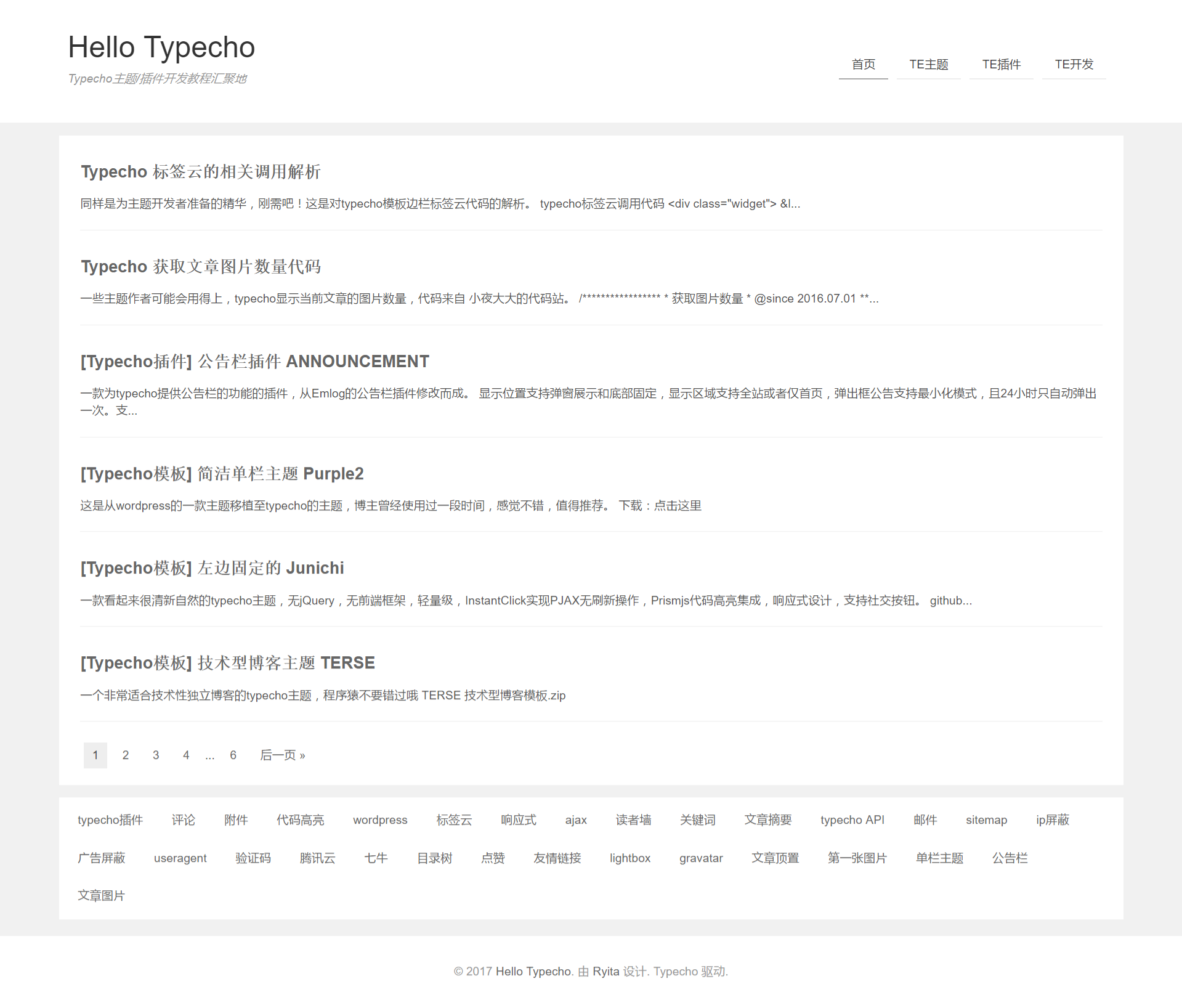Select tag 第一张图片
The image size is (1182, 1008).
(857, 858)
